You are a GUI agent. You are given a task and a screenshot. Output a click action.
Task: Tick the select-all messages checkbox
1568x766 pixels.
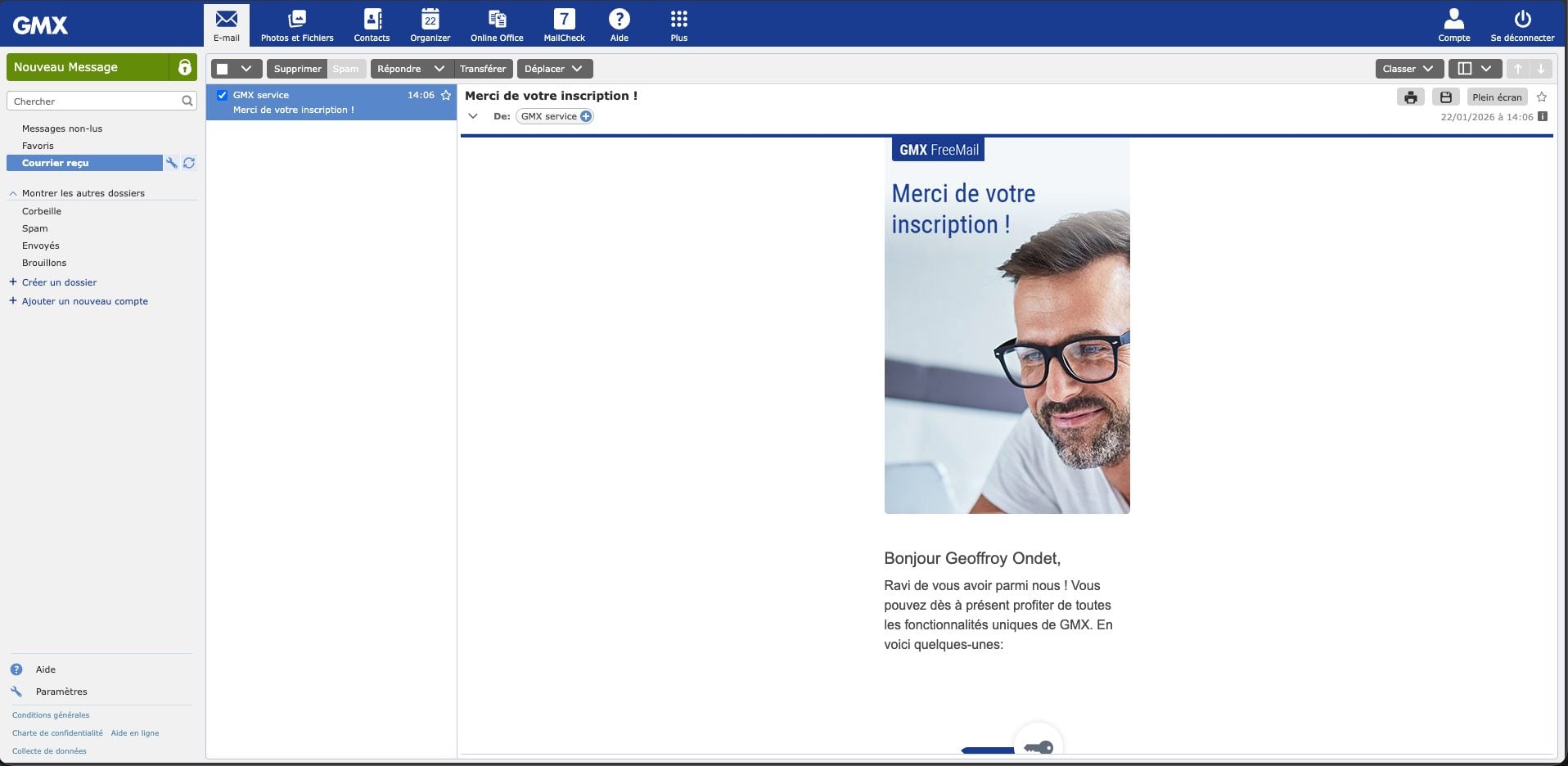tap(223, 69)
